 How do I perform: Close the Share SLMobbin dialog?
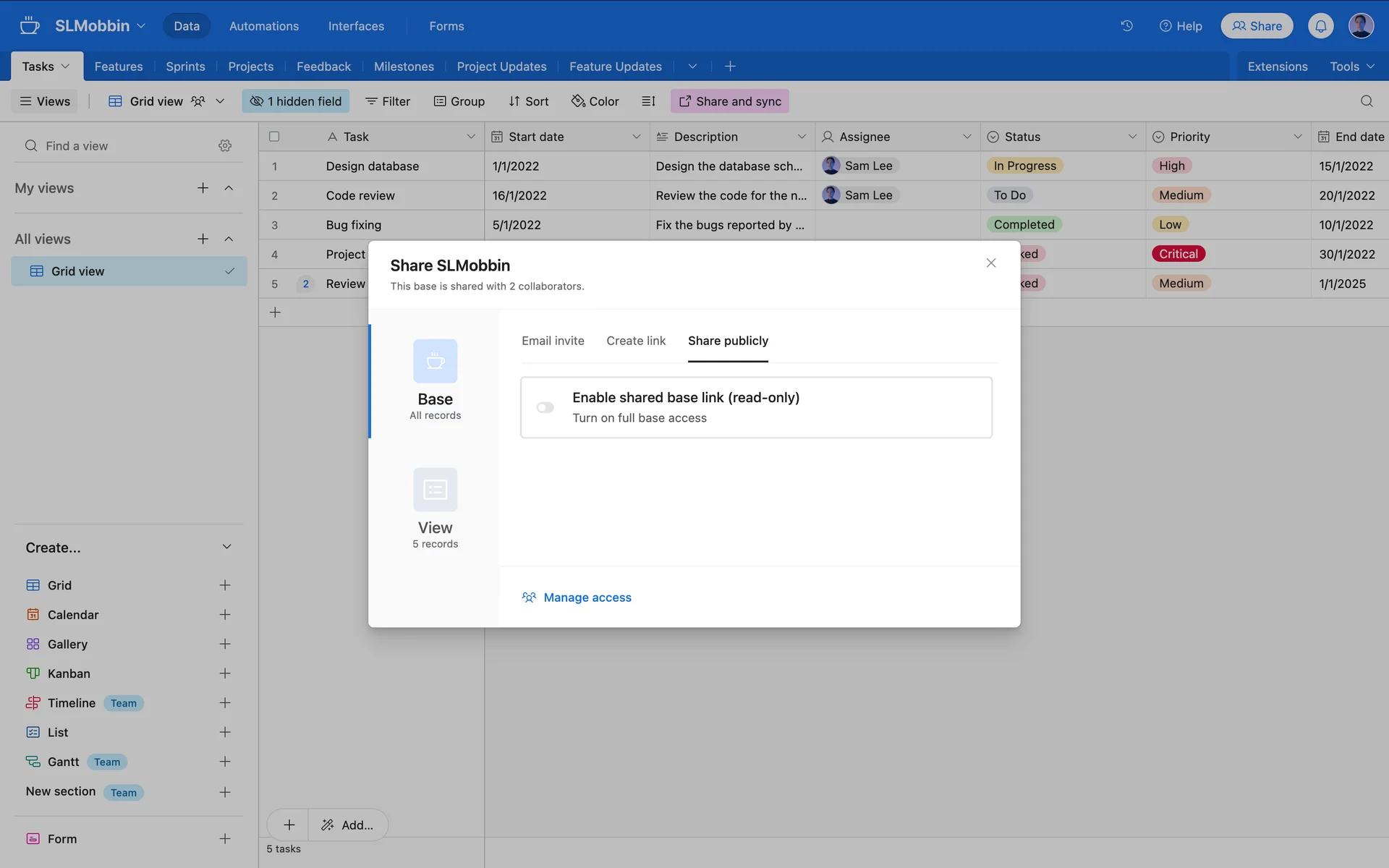(x=990, y=263)
